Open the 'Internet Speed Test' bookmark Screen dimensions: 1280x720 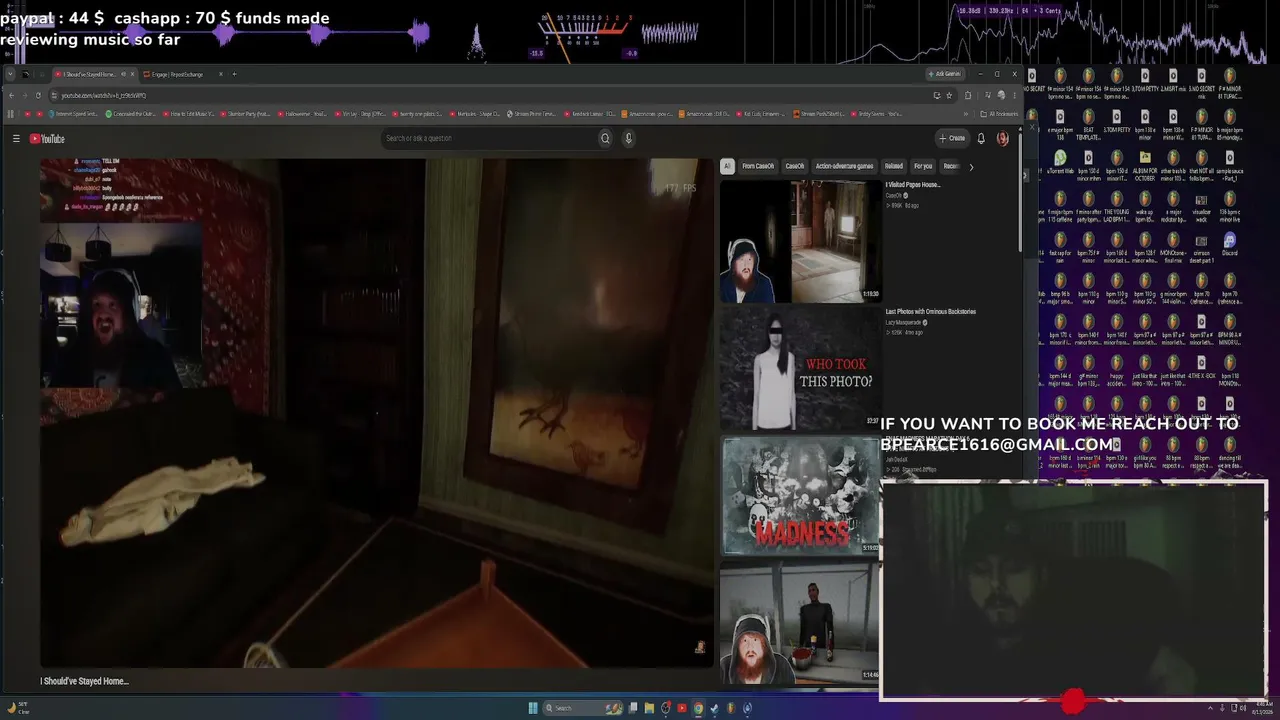(73, 114)
